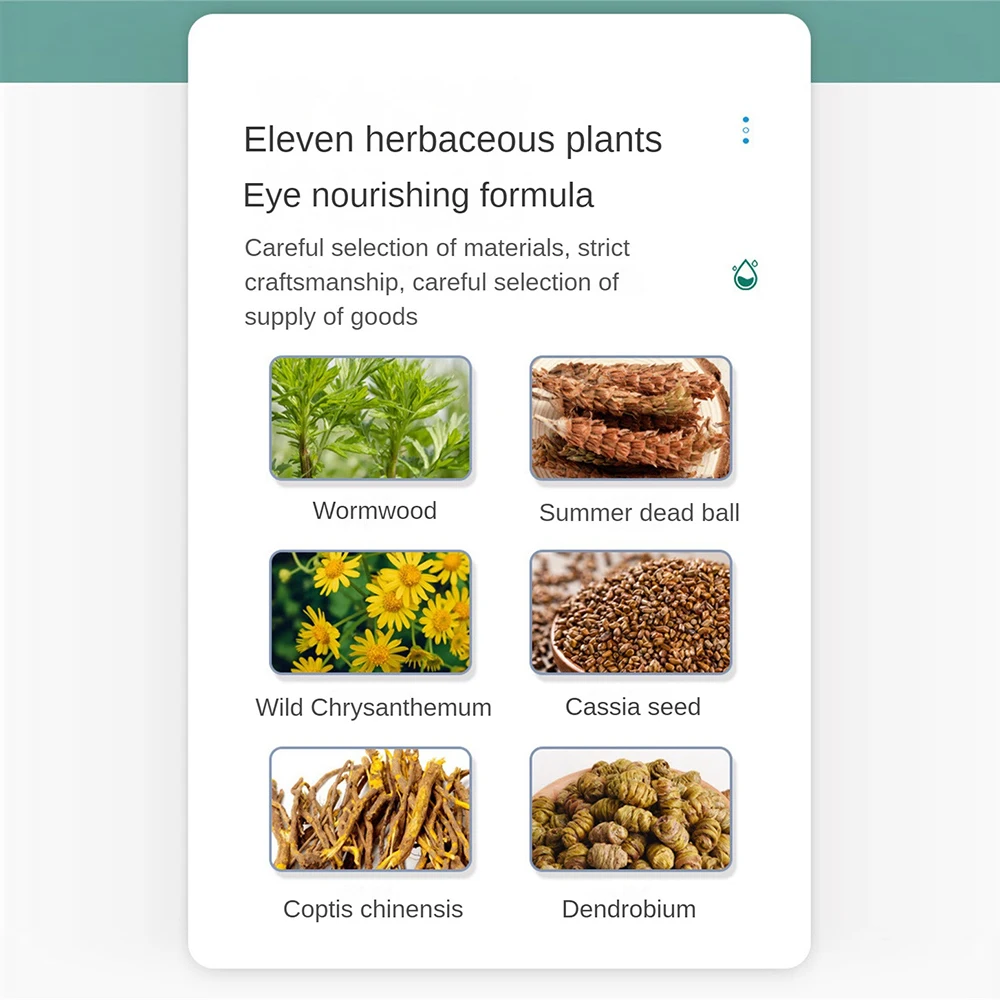This screenshot has height=1000, width=1000.
Task: Click the Coptis chinensis caption
Action: tap(373, 909)
